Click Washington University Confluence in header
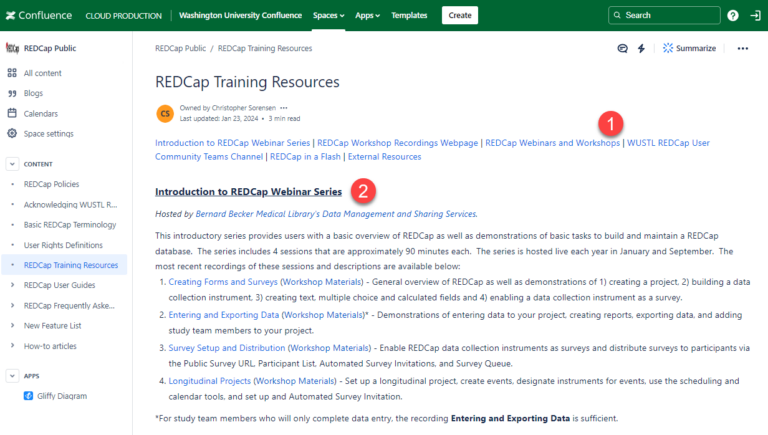This screenshot has height=435, width=768. [240, 15]
